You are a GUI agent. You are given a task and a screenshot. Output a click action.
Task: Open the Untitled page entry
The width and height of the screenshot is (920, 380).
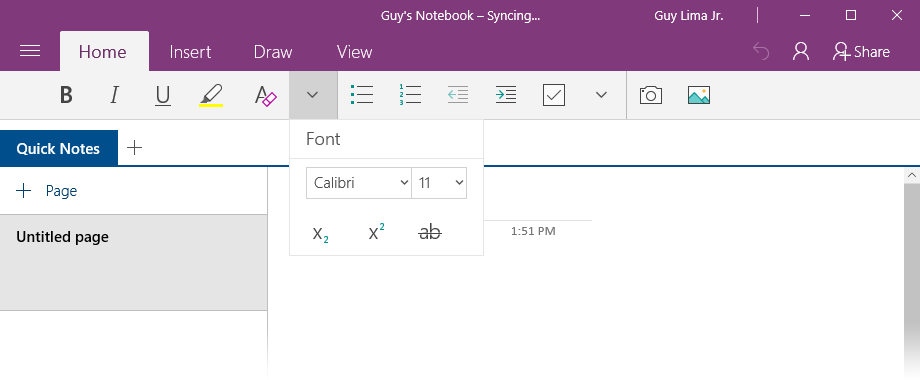[134, 262]
